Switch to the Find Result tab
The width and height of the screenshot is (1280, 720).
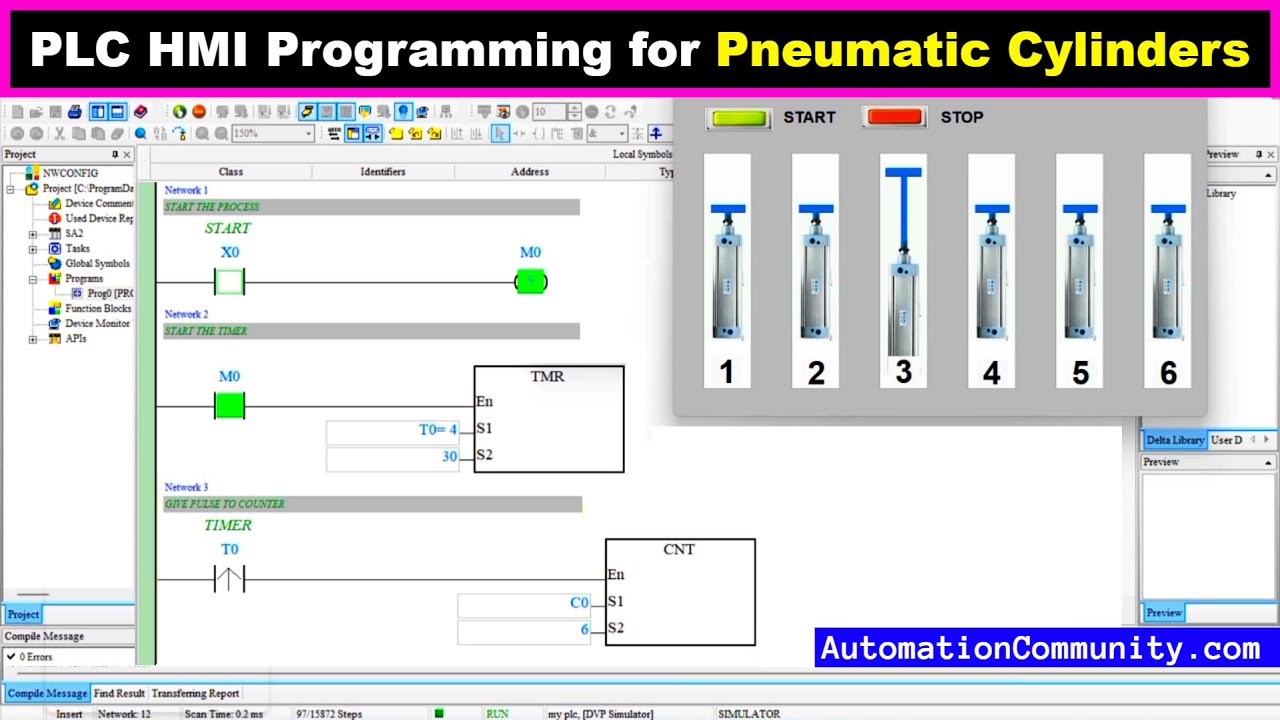click(119, 693)
